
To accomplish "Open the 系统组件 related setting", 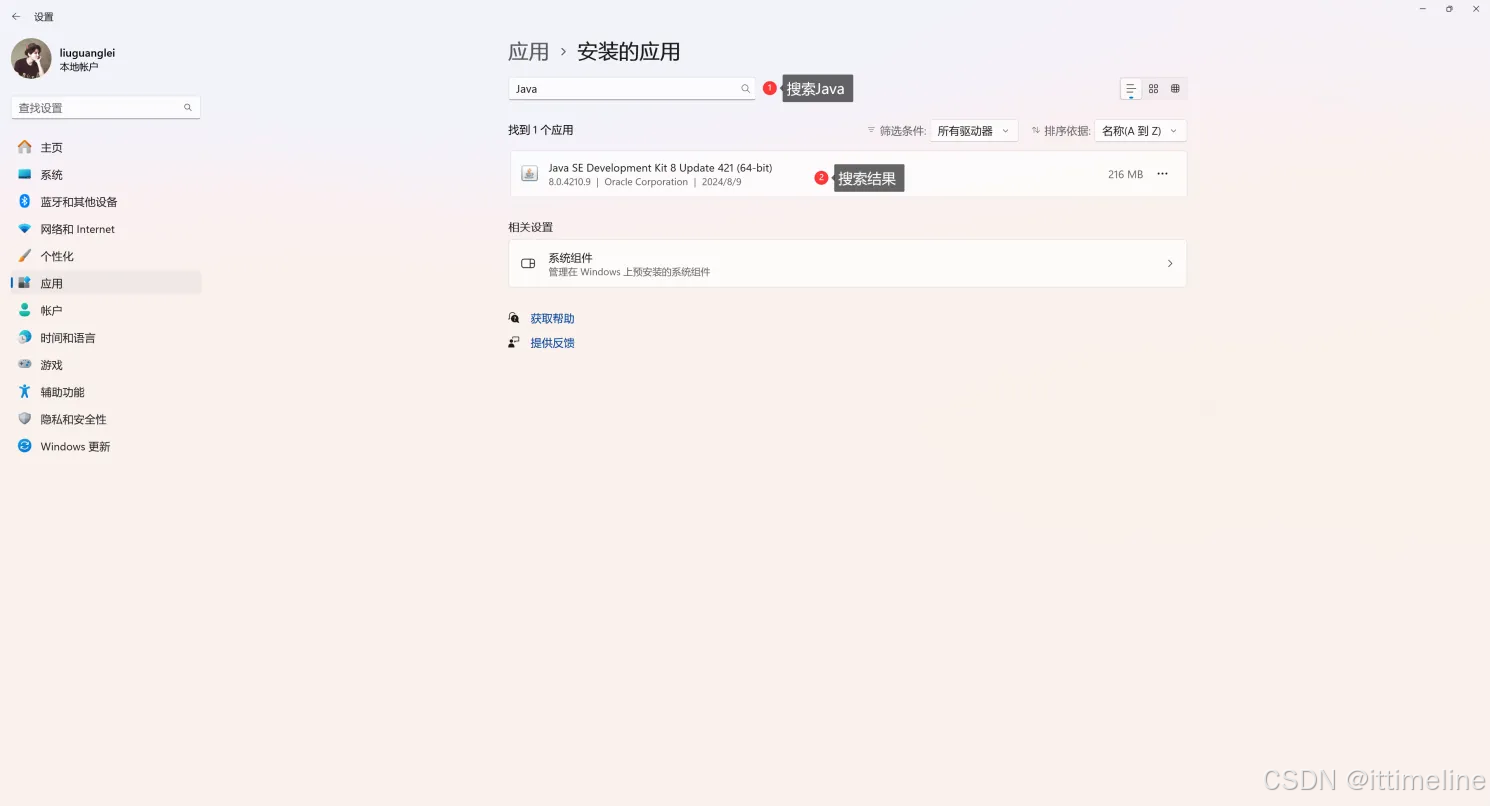I will pos(848,264).
